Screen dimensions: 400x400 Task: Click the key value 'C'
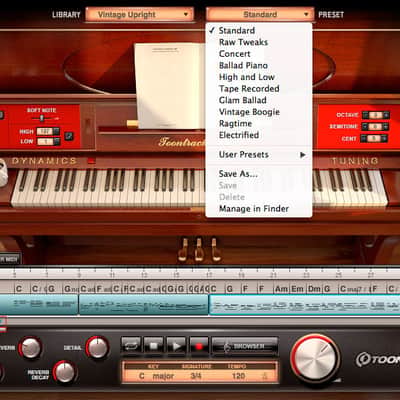tap(142, 376)
